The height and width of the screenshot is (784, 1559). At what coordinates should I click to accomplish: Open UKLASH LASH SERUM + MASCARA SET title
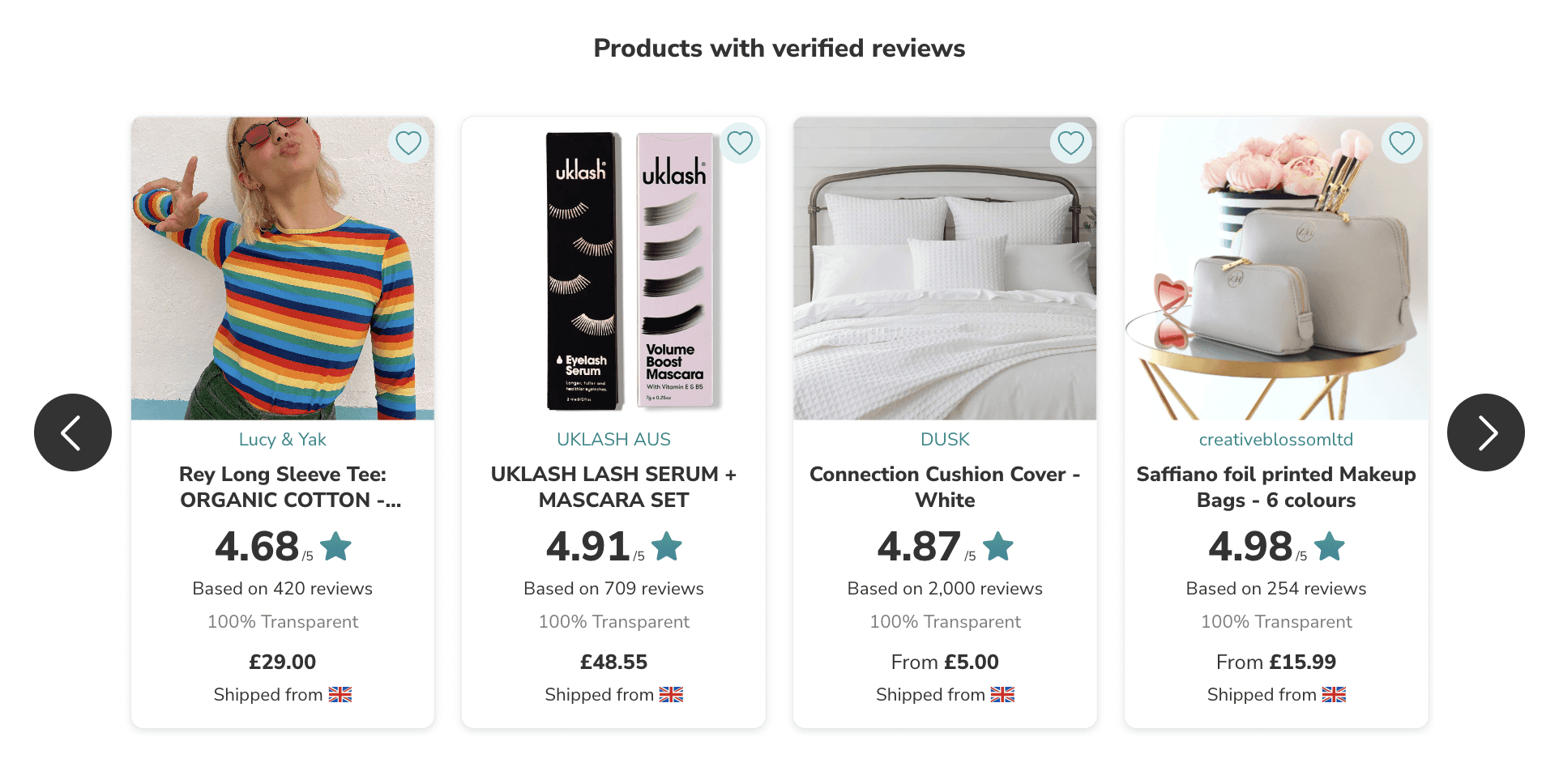coord(613,487)
